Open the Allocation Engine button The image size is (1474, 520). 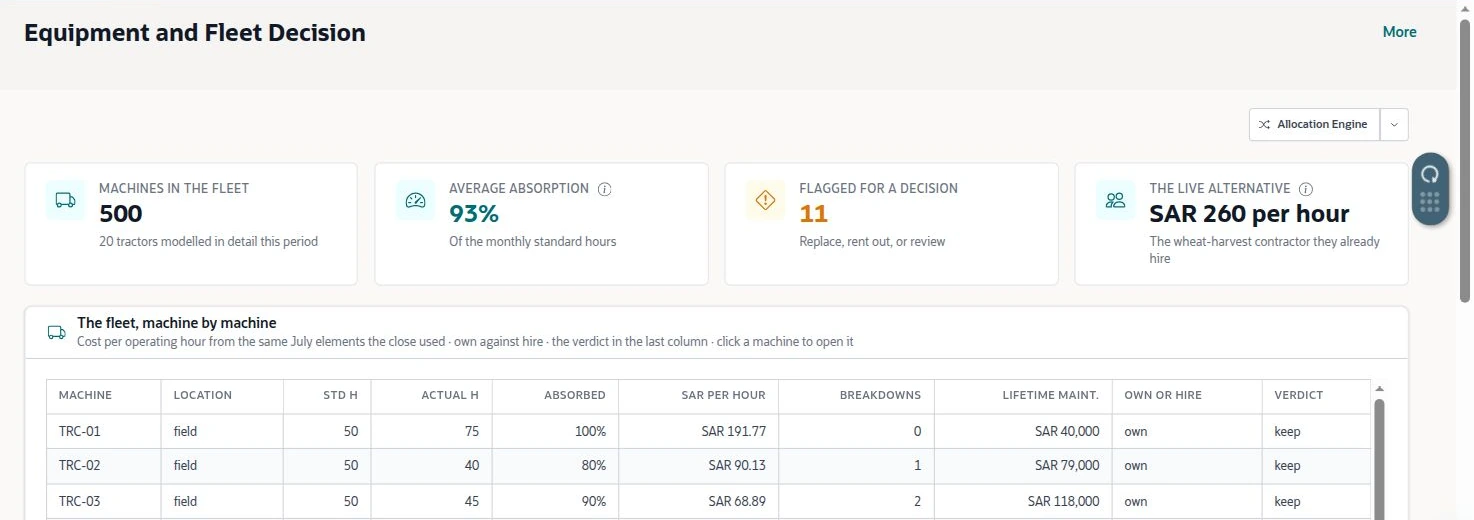[1314, 124]
